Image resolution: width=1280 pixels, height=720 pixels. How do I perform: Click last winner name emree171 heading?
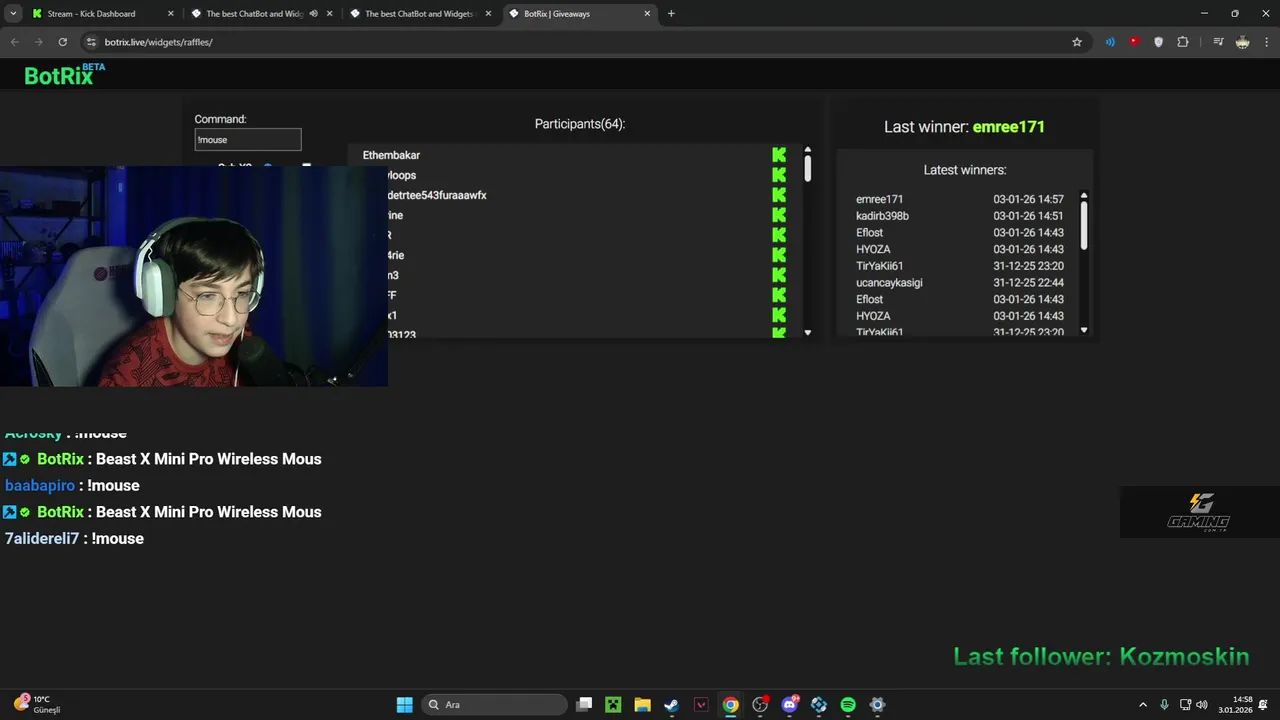click(1008, 127)
